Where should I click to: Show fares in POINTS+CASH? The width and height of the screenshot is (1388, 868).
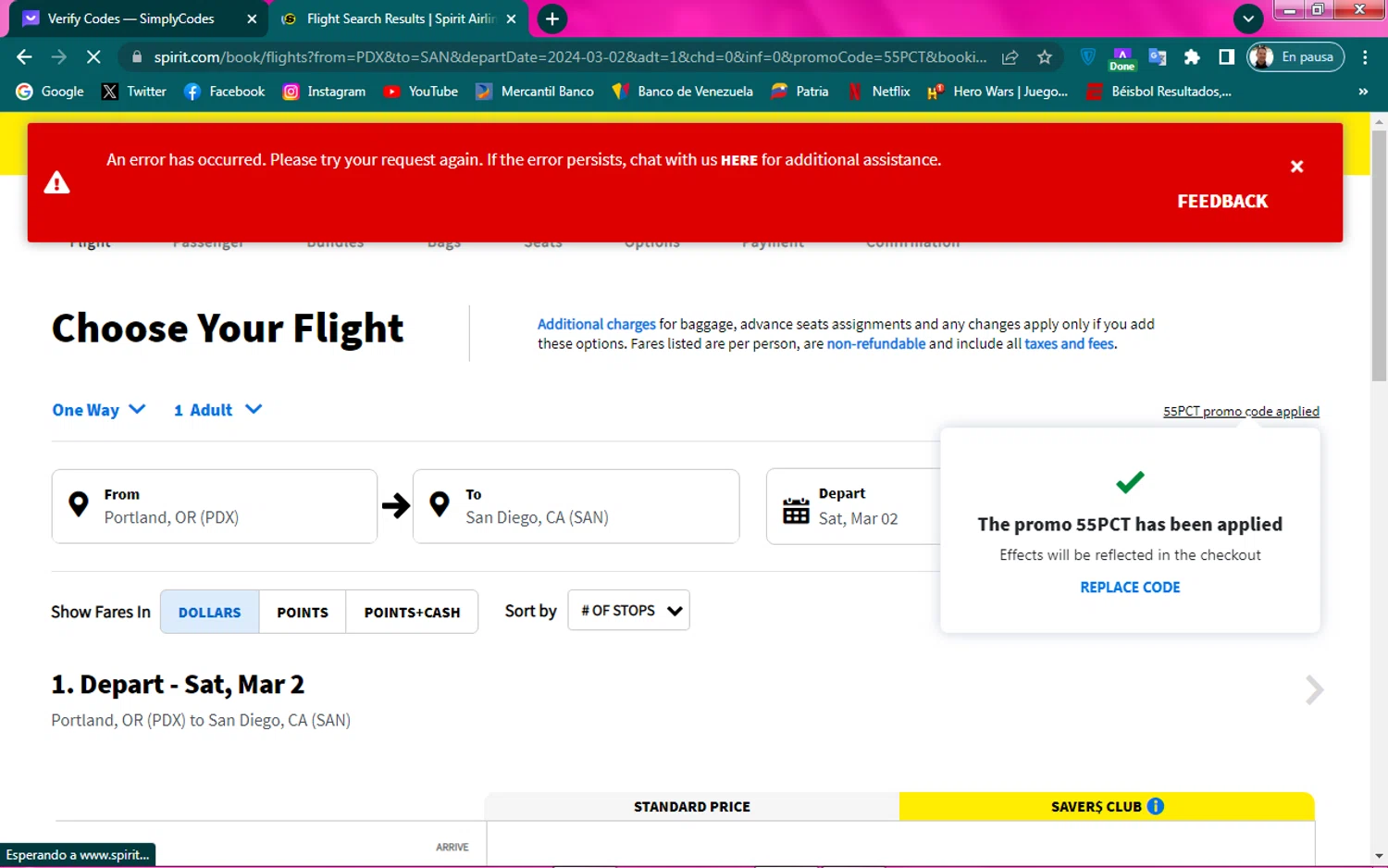[412, 612]
